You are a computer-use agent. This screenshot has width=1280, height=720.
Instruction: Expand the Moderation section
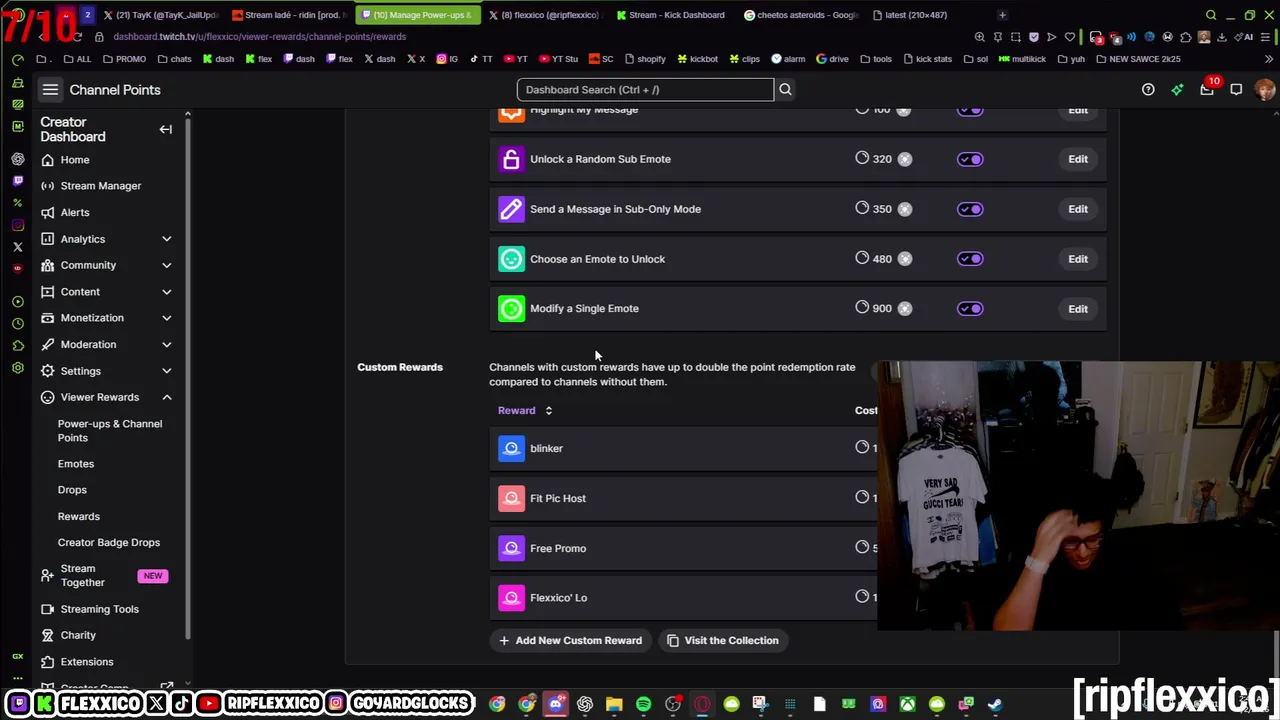click(x=167, y=344)
